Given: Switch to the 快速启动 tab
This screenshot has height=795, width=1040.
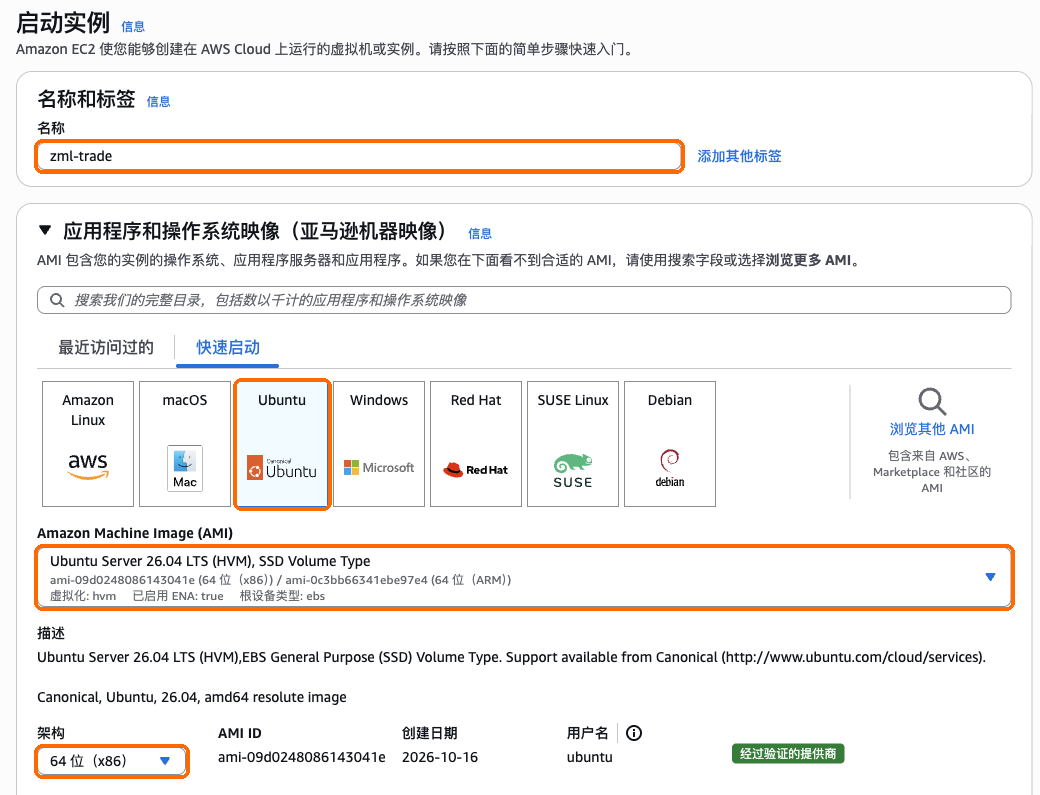Looking at the screenshot, I should 228,347.
